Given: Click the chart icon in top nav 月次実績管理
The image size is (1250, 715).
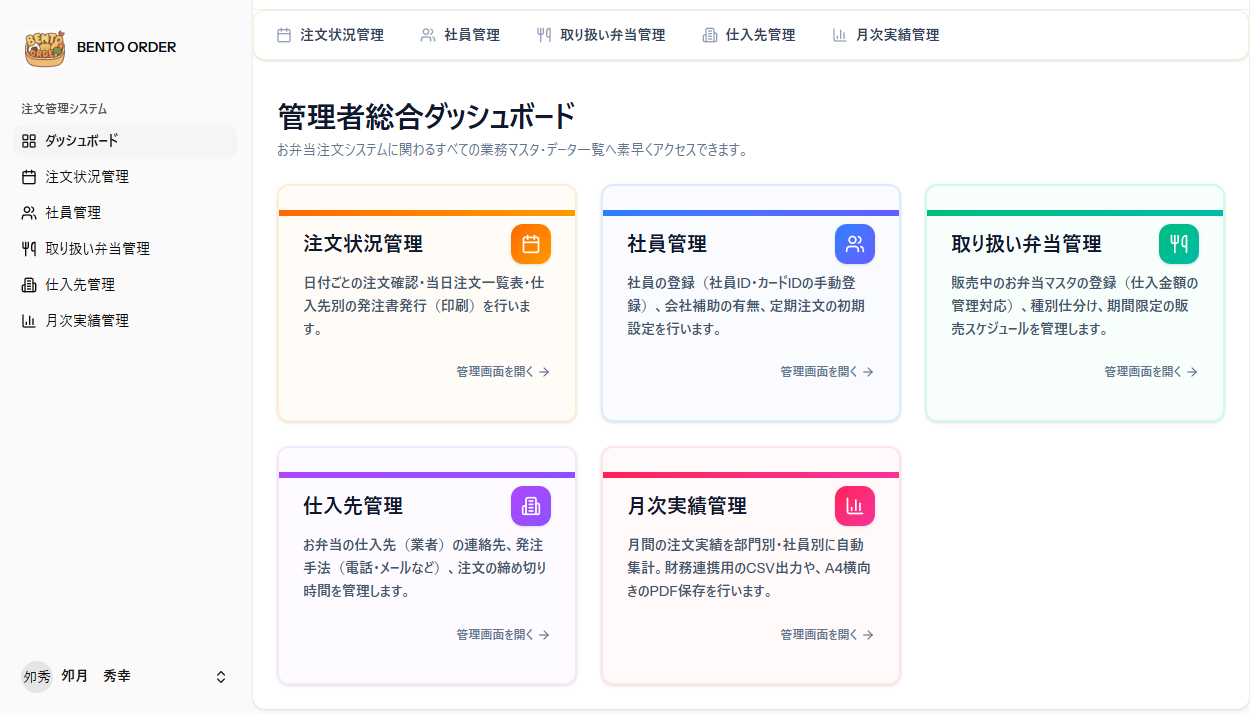Looking at the screenshot, I should (840, 35).
